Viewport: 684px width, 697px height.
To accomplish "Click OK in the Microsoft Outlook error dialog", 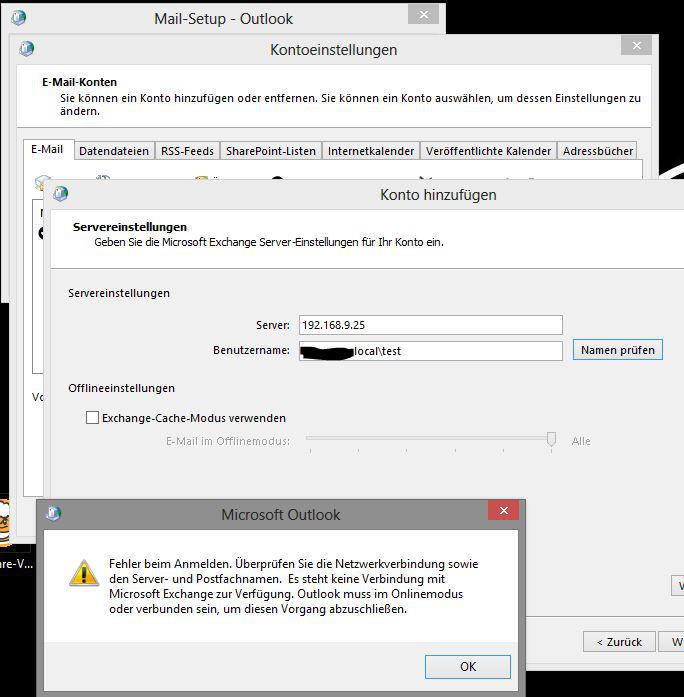I will (x=468, y=666).
